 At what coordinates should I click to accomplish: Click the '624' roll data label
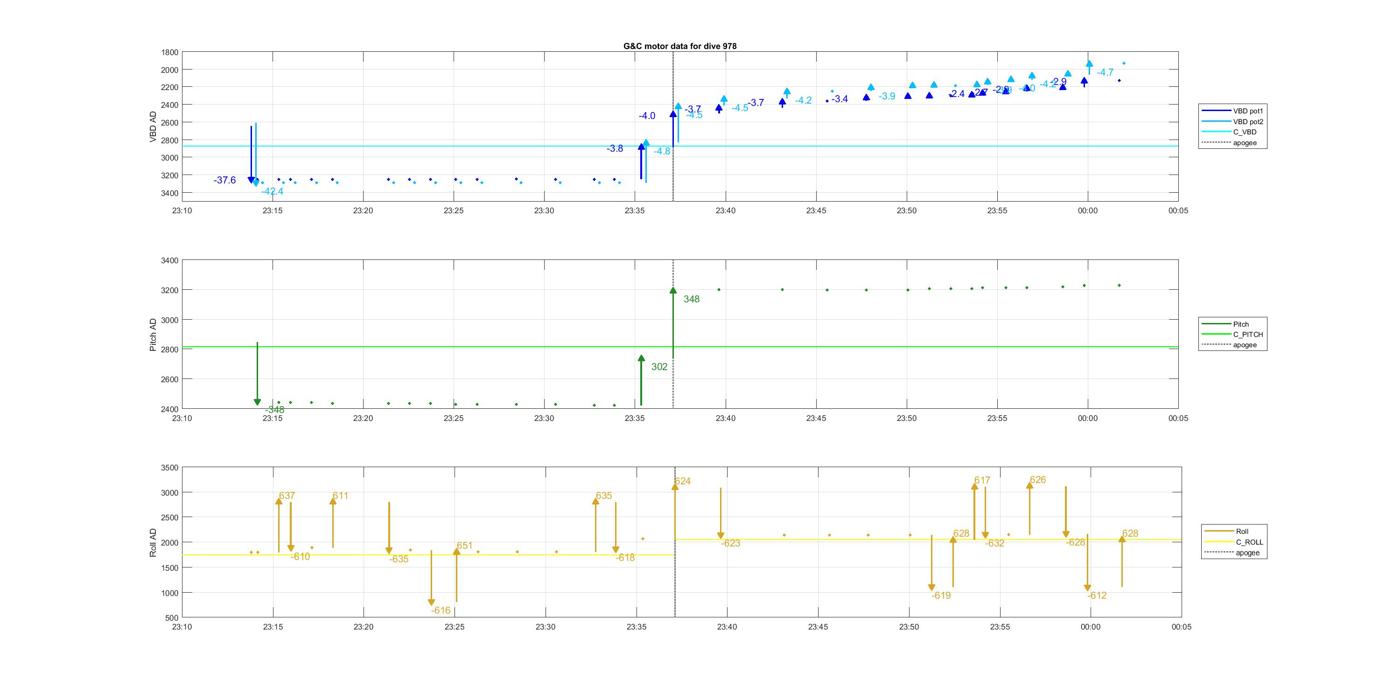pyautogui.click(x=682, y=482)
